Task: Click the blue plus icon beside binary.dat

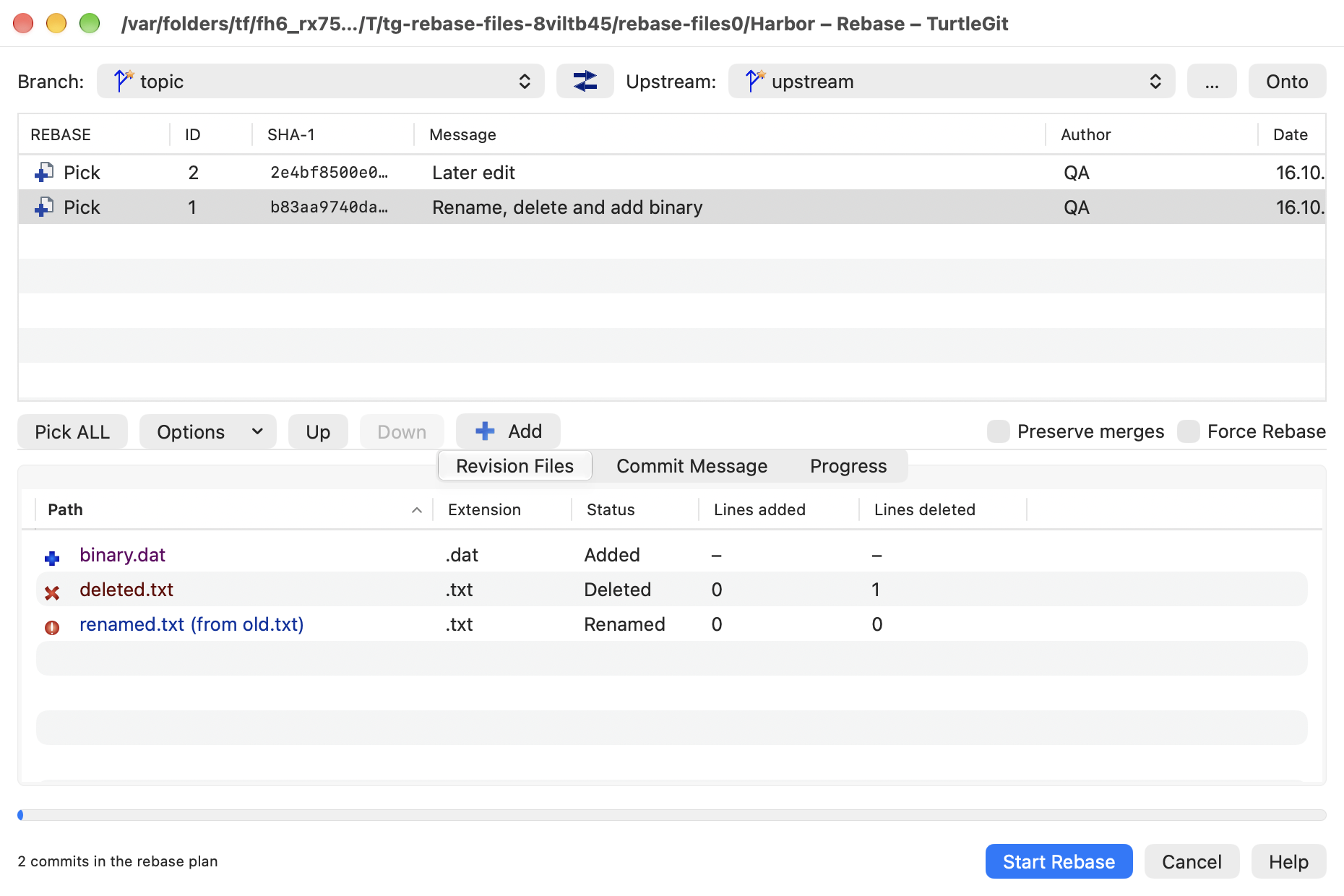Action: pos(52,558)
